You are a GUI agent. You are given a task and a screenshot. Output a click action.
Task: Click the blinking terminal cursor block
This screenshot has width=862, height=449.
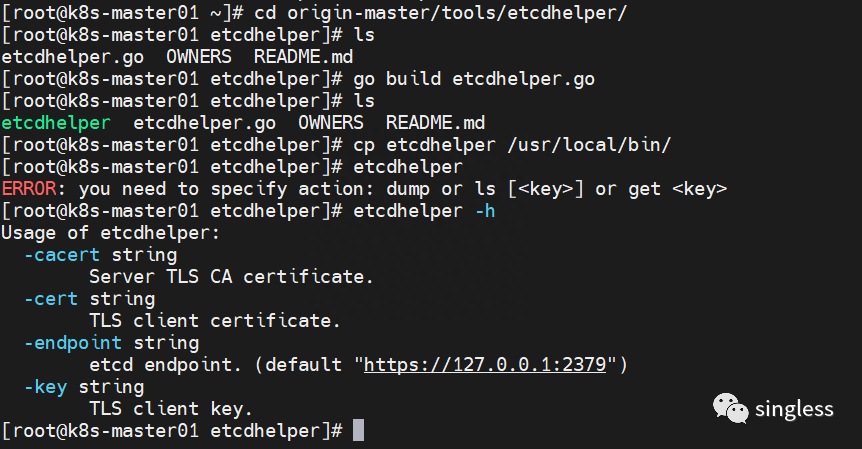[359, 430]
